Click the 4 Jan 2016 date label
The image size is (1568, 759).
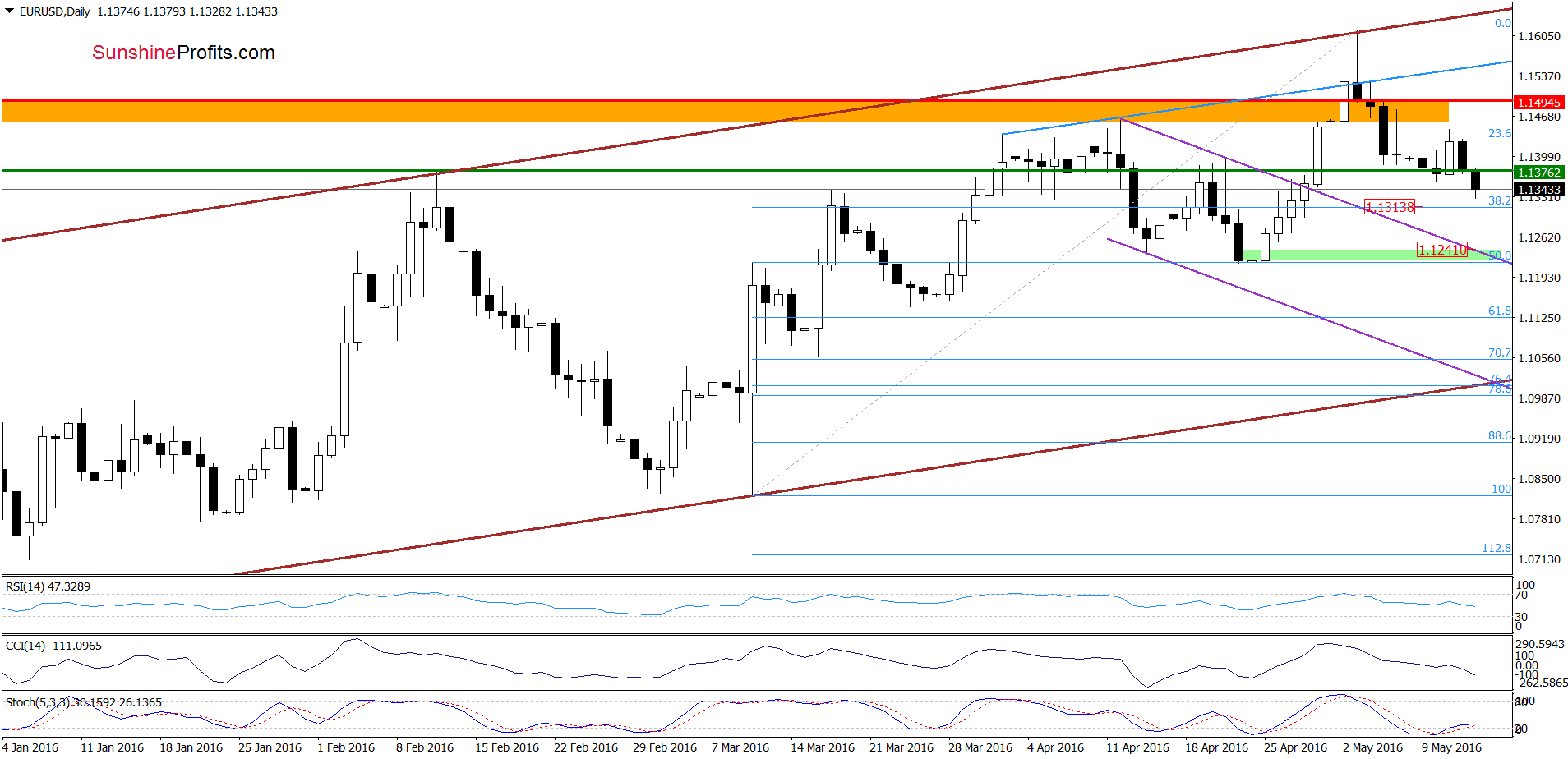(30, 747)
